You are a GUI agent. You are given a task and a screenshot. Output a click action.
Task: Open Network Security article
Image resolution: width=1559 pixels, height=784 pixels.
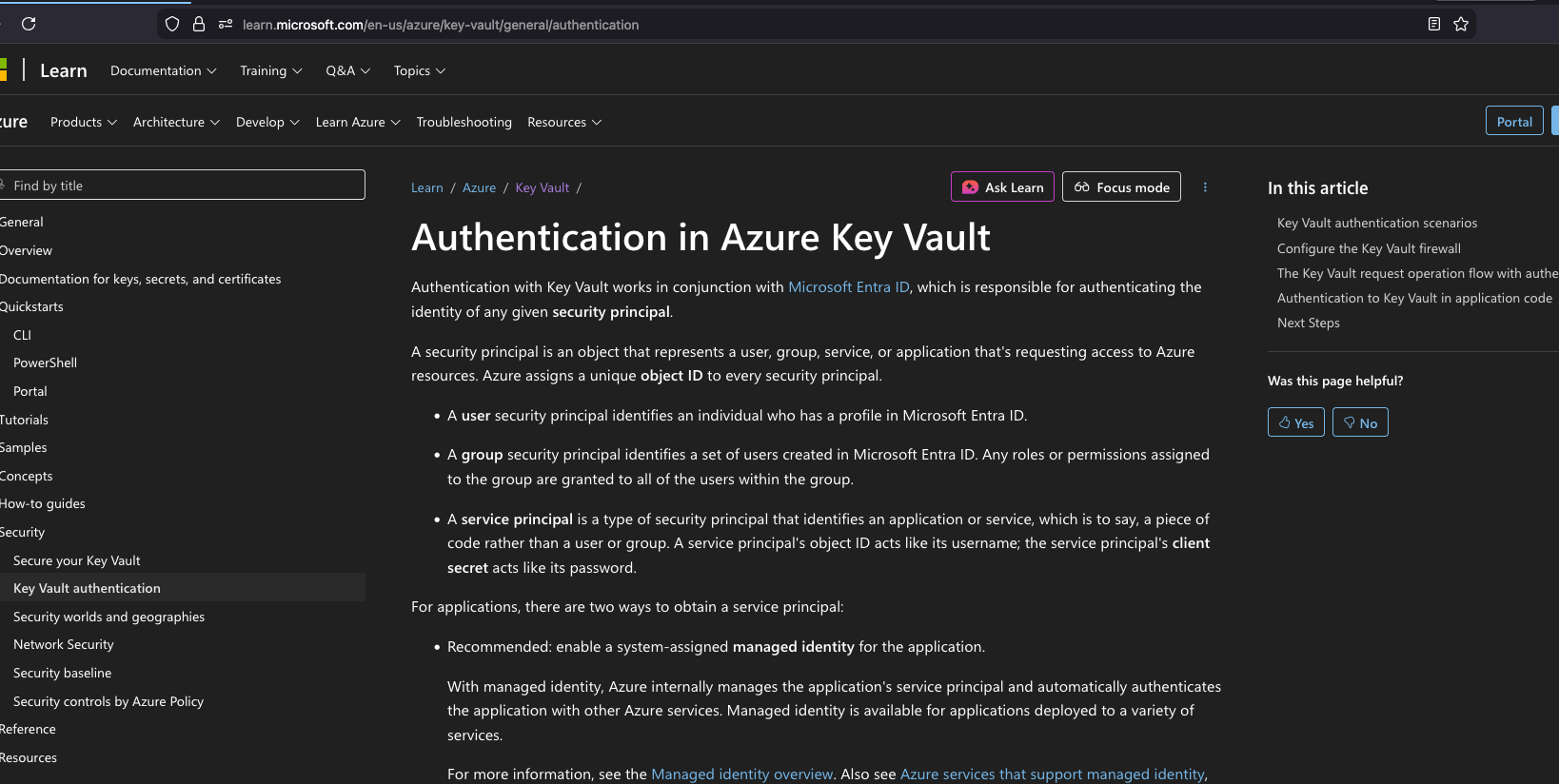[x=63, y=644]
